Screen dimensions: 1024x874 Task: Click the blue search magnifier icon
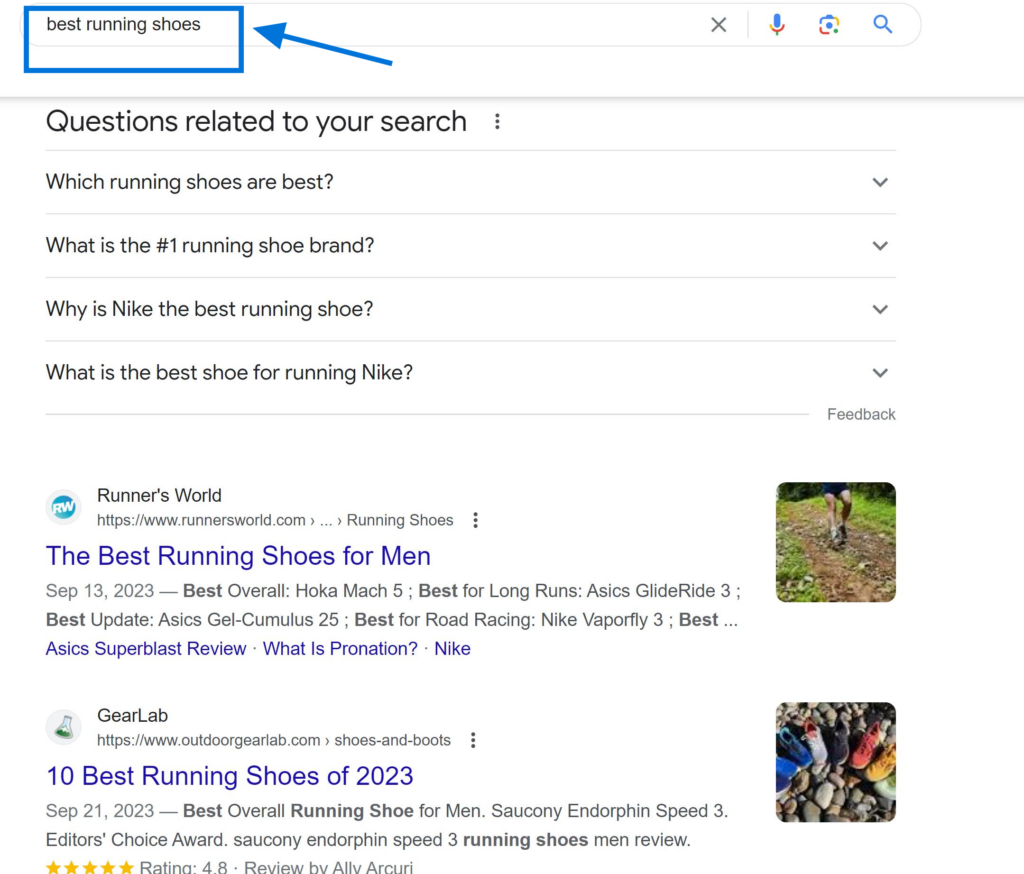881,24
